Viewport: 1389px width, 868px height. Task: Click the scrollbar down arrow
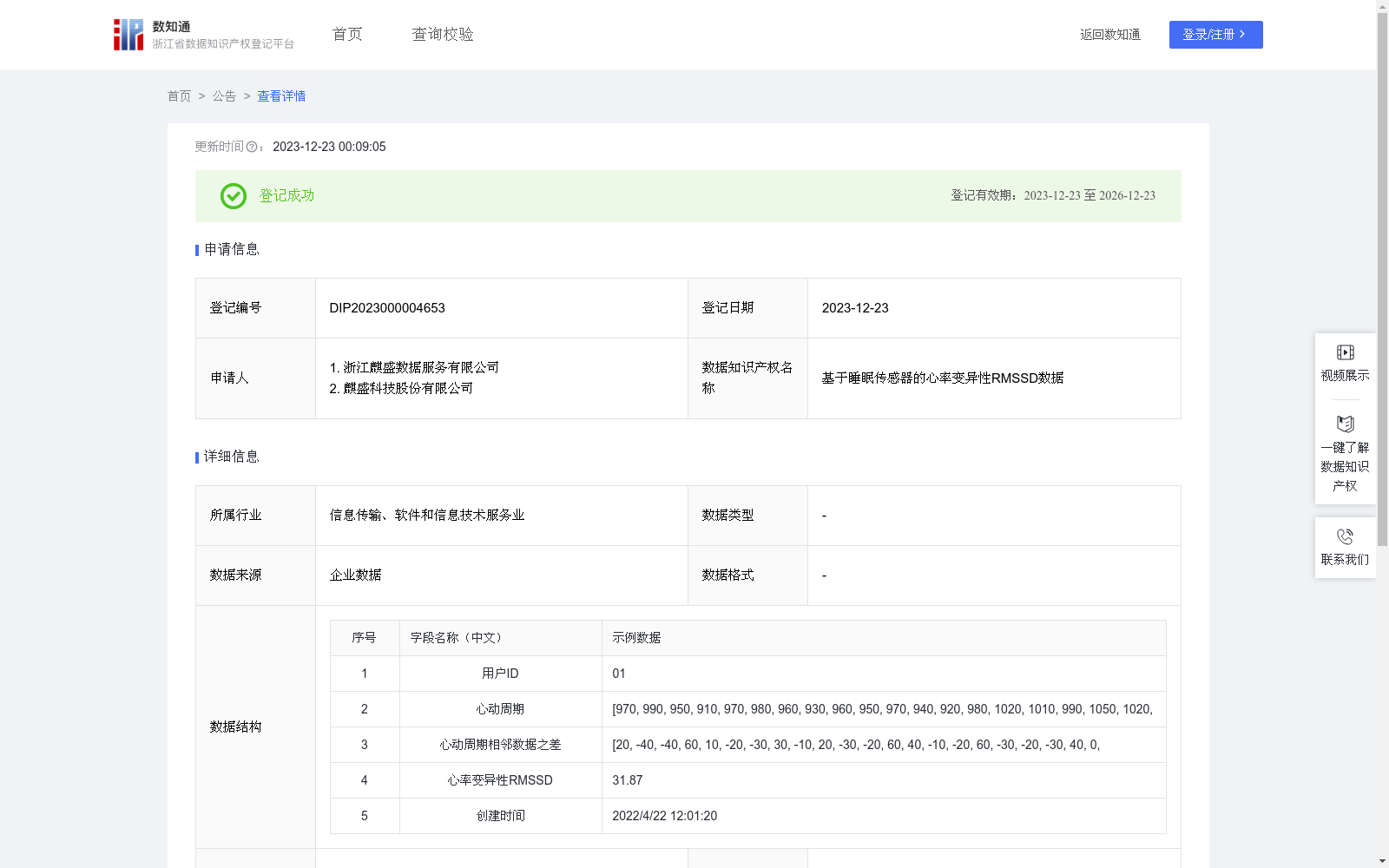[1382, 861]
